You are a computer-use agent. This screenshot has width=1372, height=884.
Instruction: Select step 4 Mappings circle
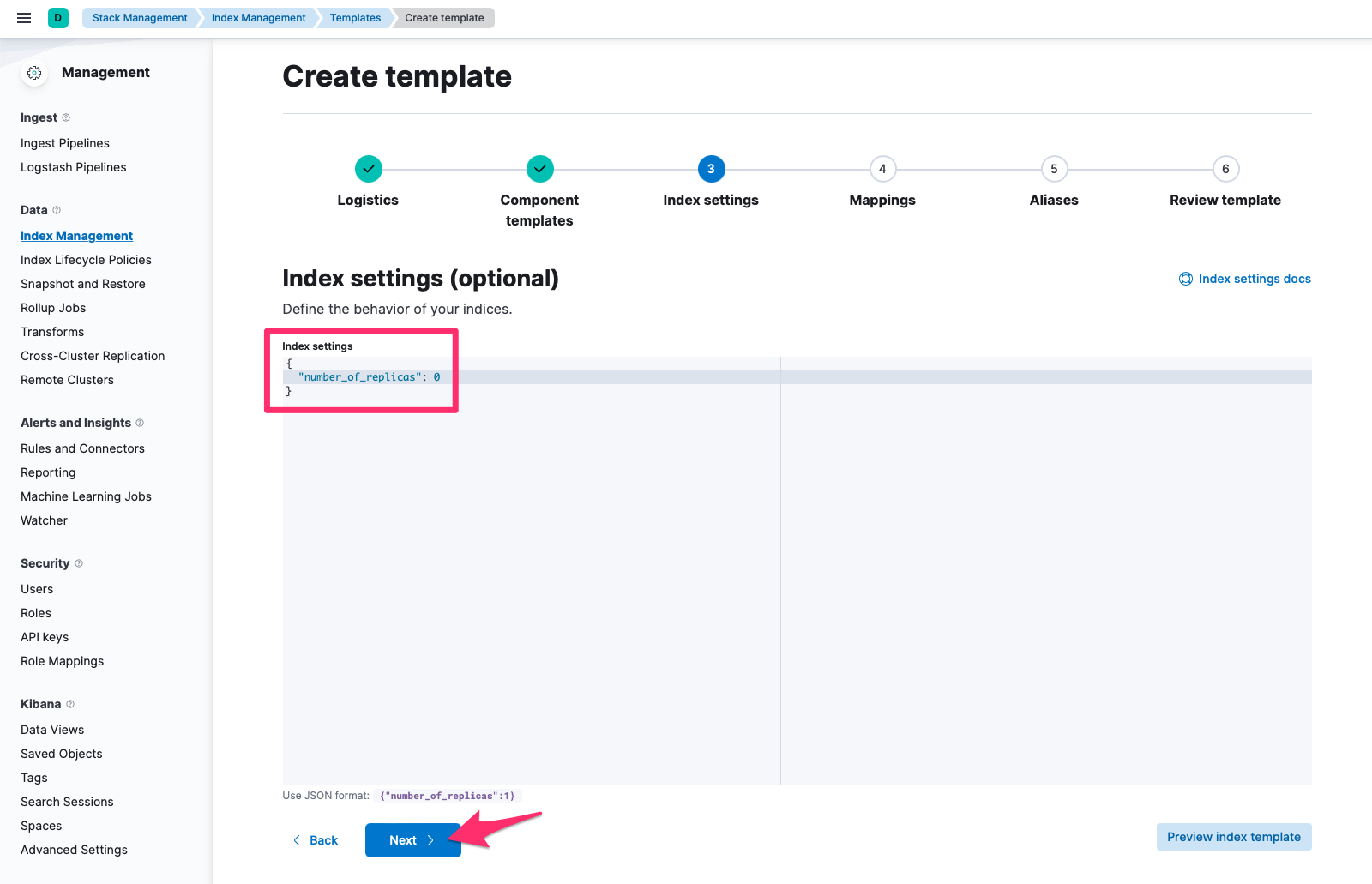882,169
